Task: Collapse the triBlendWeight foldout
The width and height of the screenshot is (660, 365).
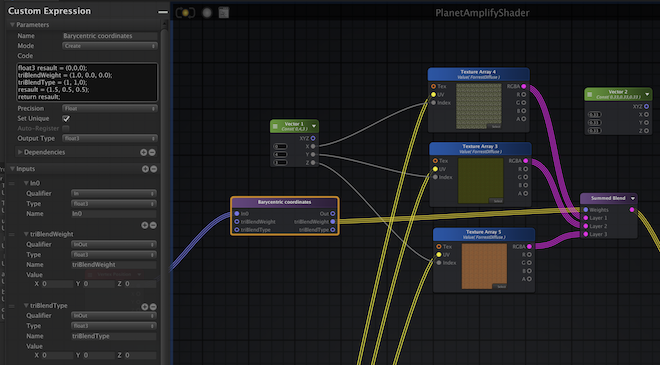Action: tap(26, 234)
